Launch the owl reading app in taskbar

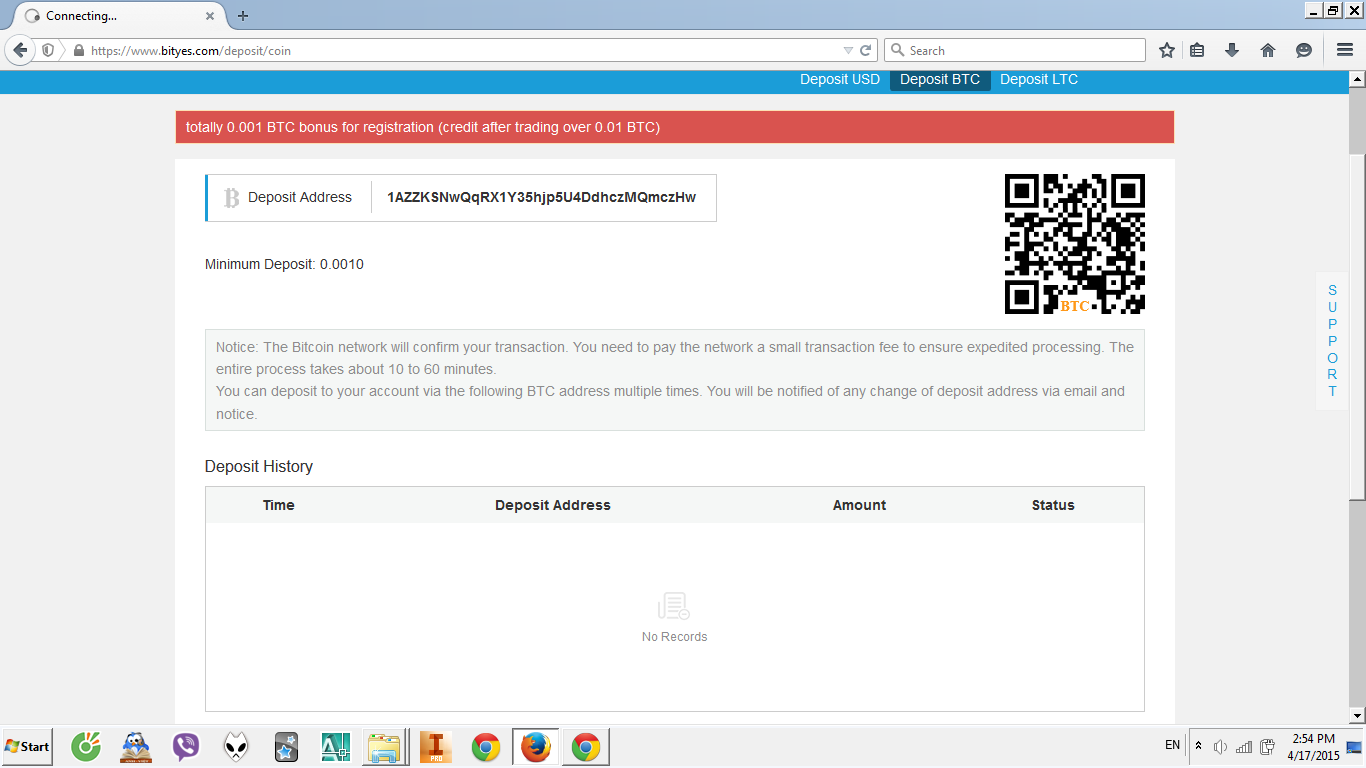[136, 747]
